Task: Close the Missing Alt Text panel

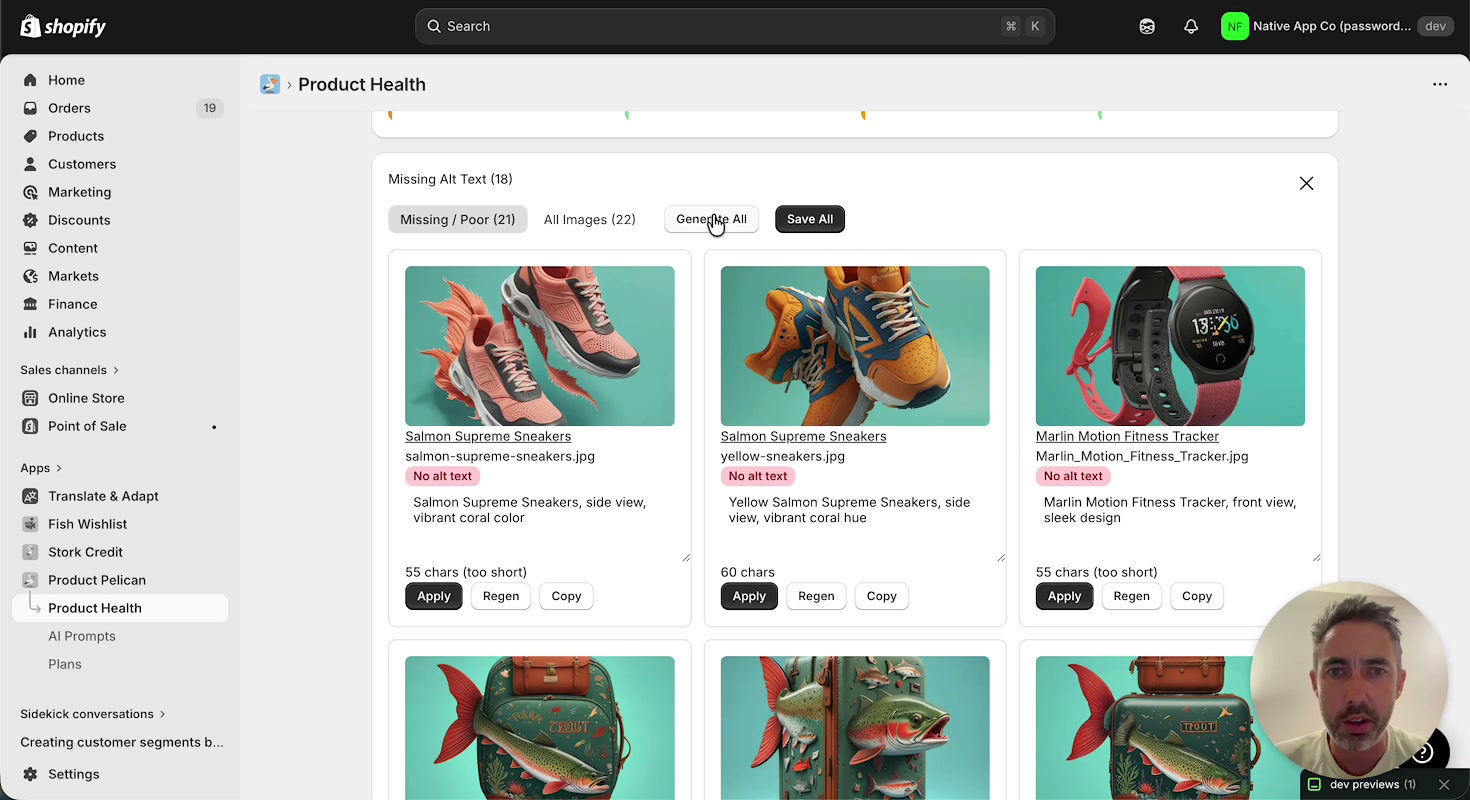Action: point(1306,183)
